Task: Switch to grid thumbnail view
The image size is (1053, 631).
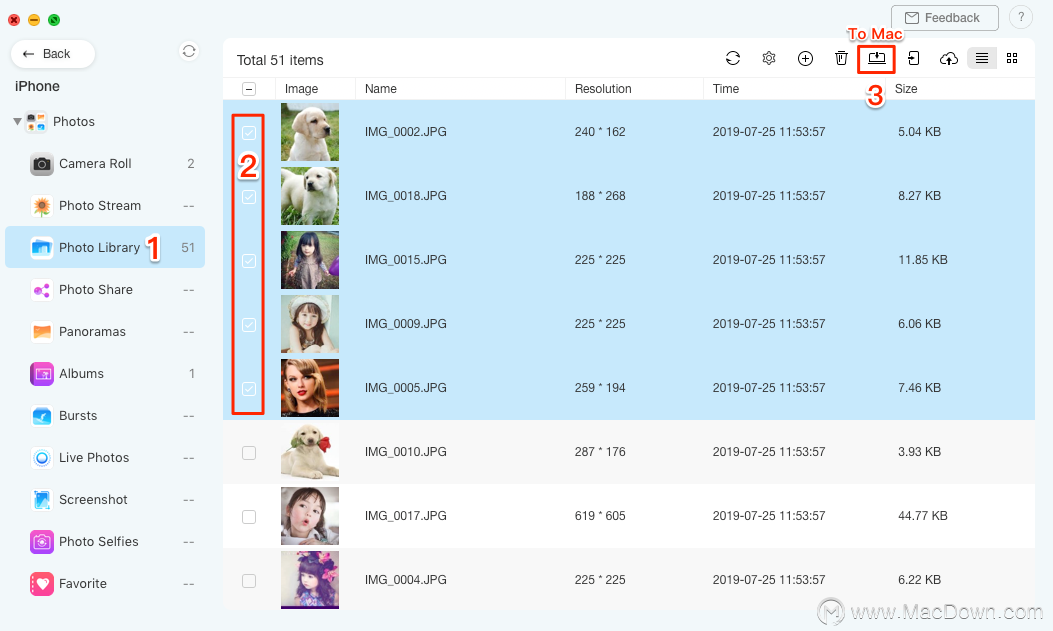Action: (x=1012, y=58)
